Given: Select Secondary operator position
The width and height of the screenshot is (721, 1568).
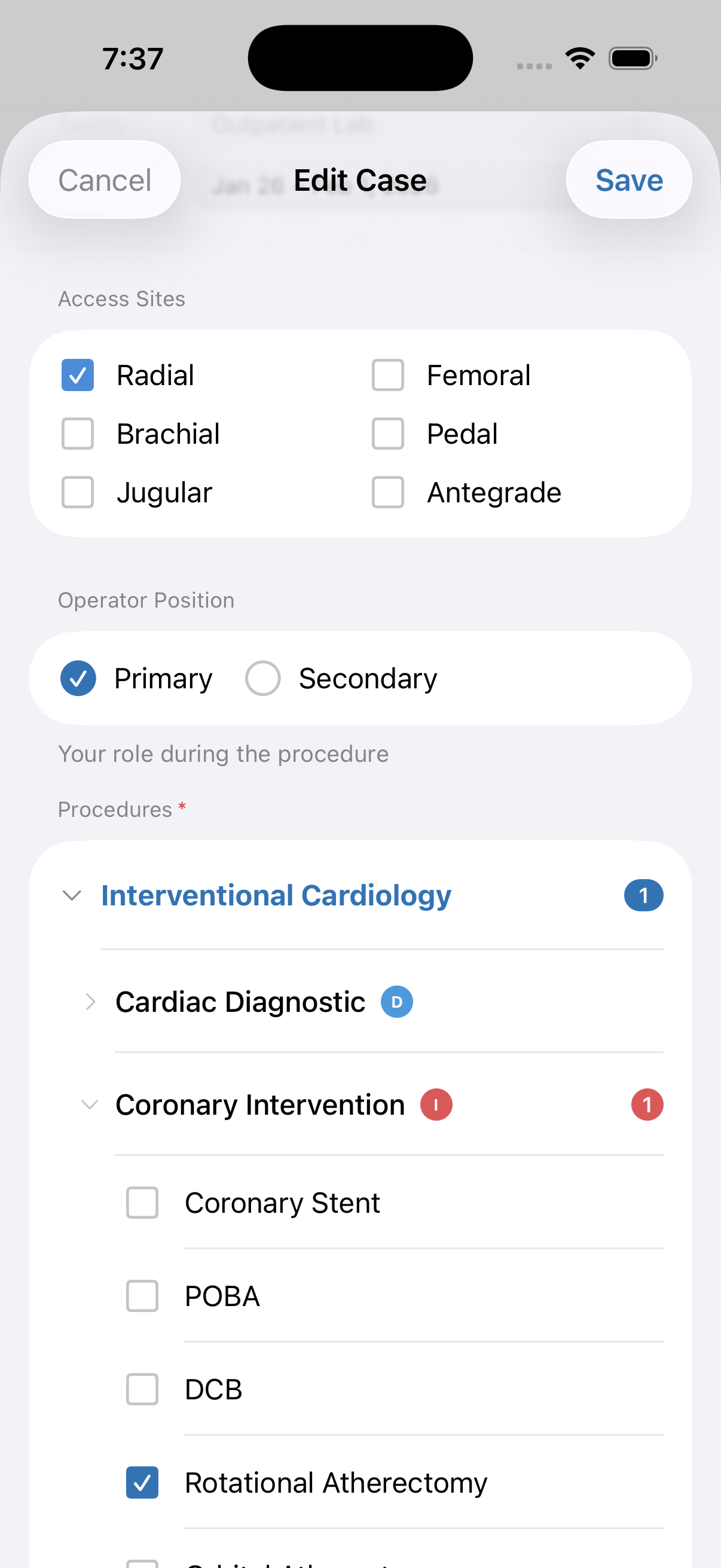Looking at the screenshot, I should coord(263,678).
